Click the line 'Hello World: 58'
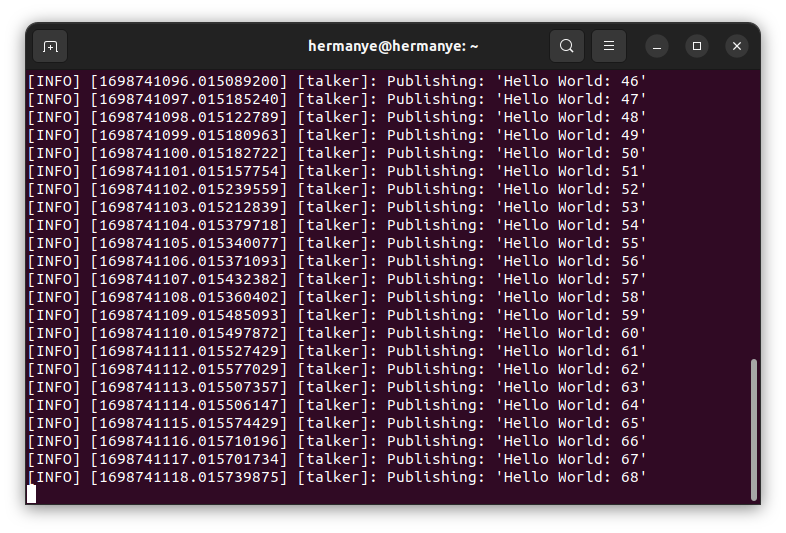Screen dimensions: 786x533 [x=337, y=297]
